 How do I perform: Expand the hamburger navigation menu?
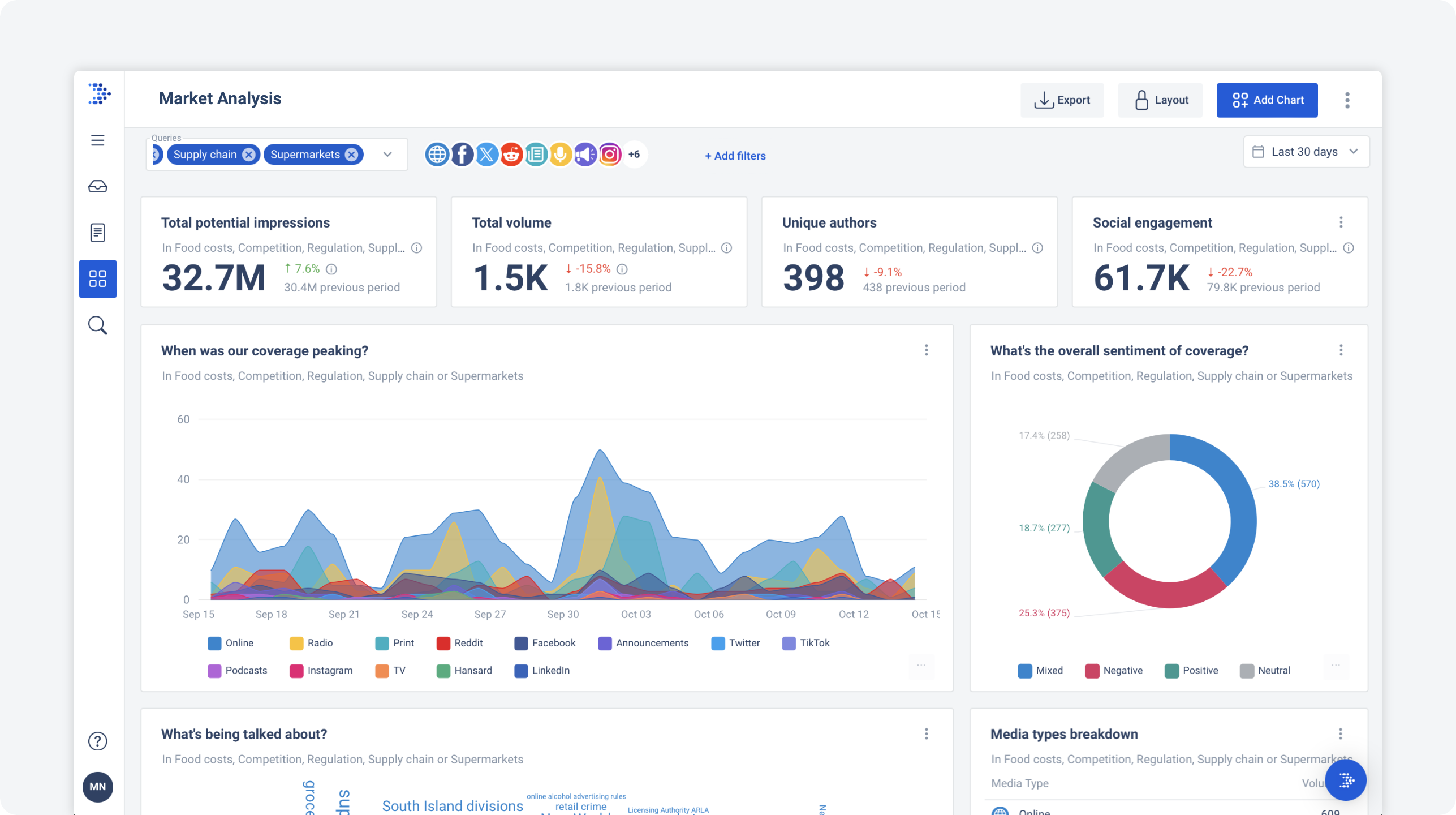click(97, 140)
